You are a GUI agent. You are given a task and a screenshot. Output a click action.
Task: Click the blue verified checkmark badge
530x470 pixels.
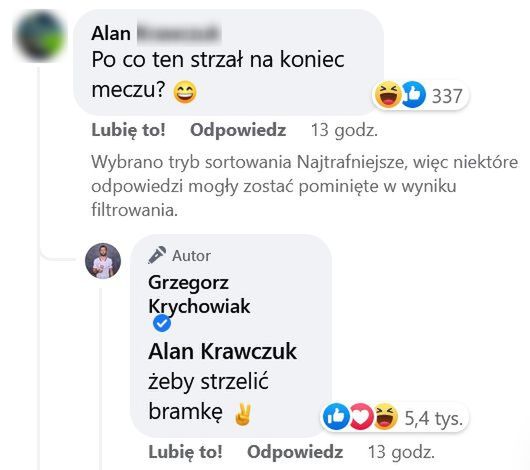[x=162, y=323]
